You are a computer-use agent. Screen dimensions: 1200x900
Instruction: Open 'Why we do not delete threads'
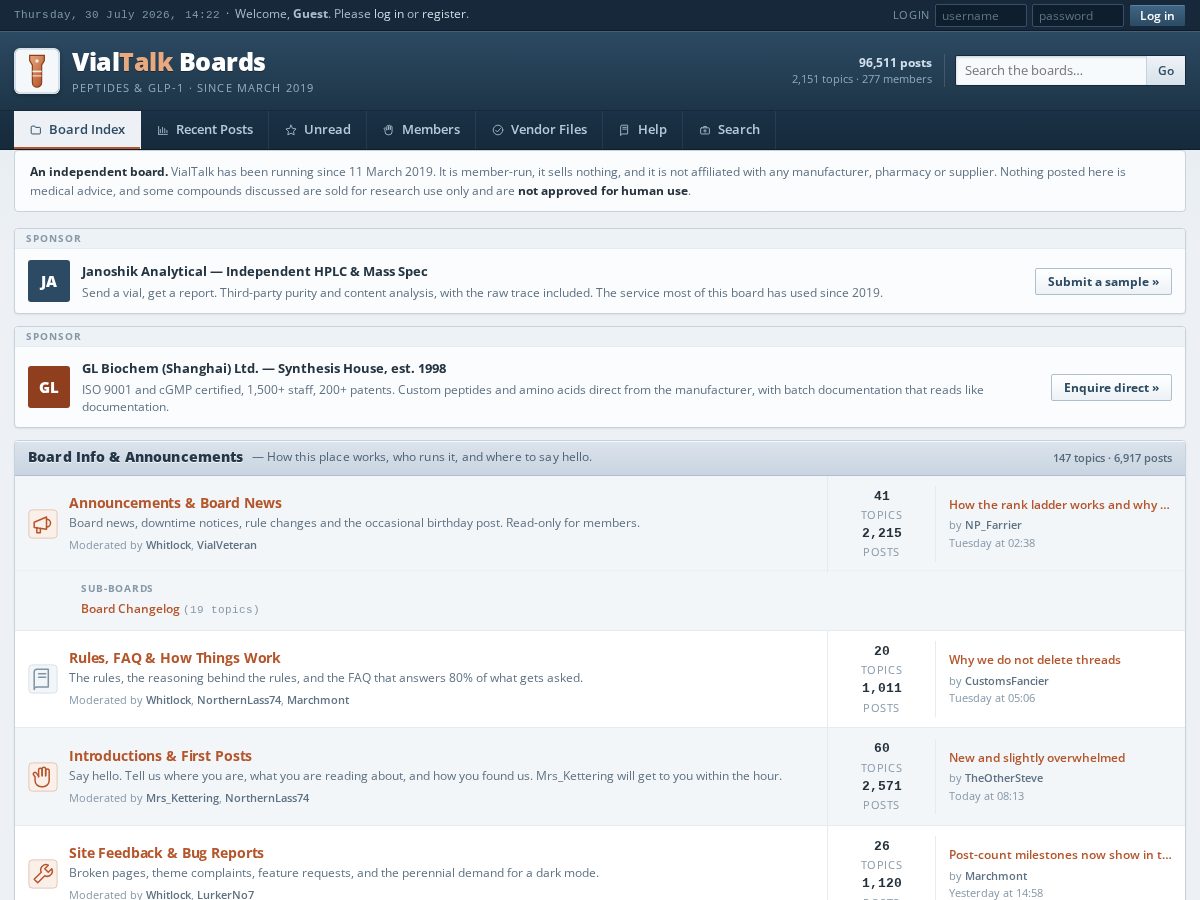pyautogui.click(x=1035, y=660)
